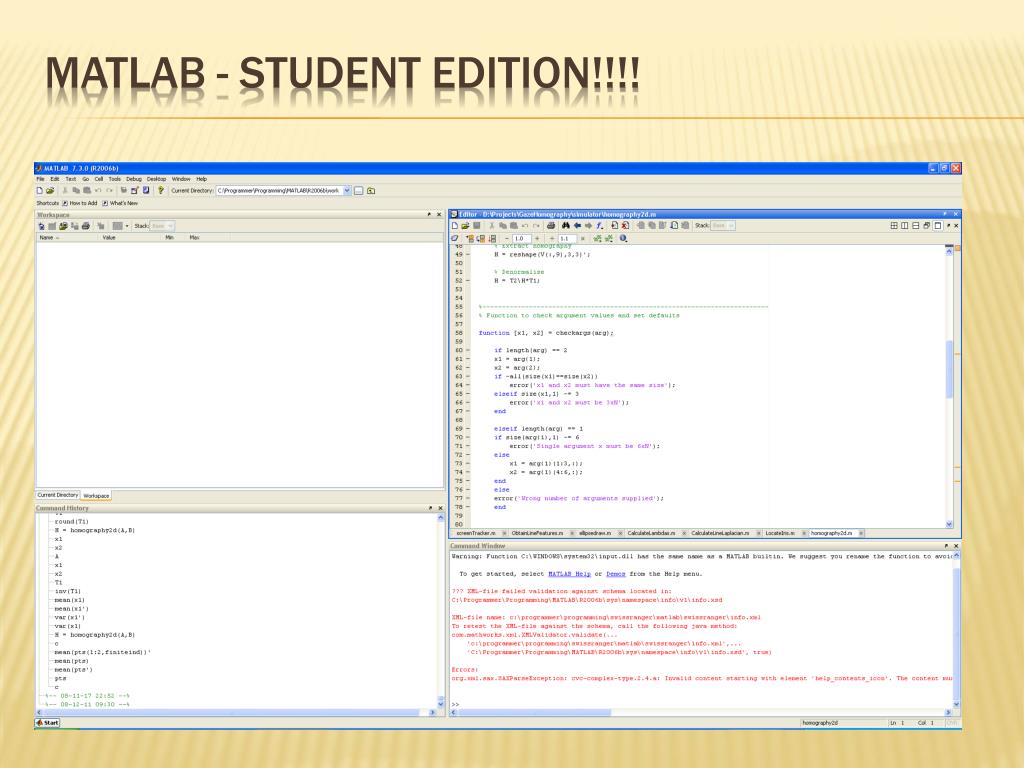Click the How to Add shortcut
Viewport: 1024px width, 768px height.
80,203
